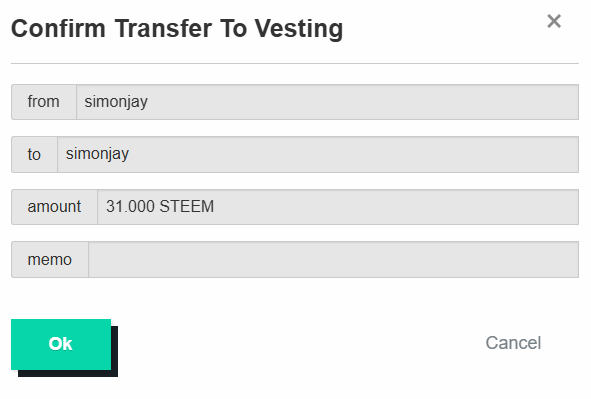Click the horizontal divider under the title
591x399 pixels.
295,63
